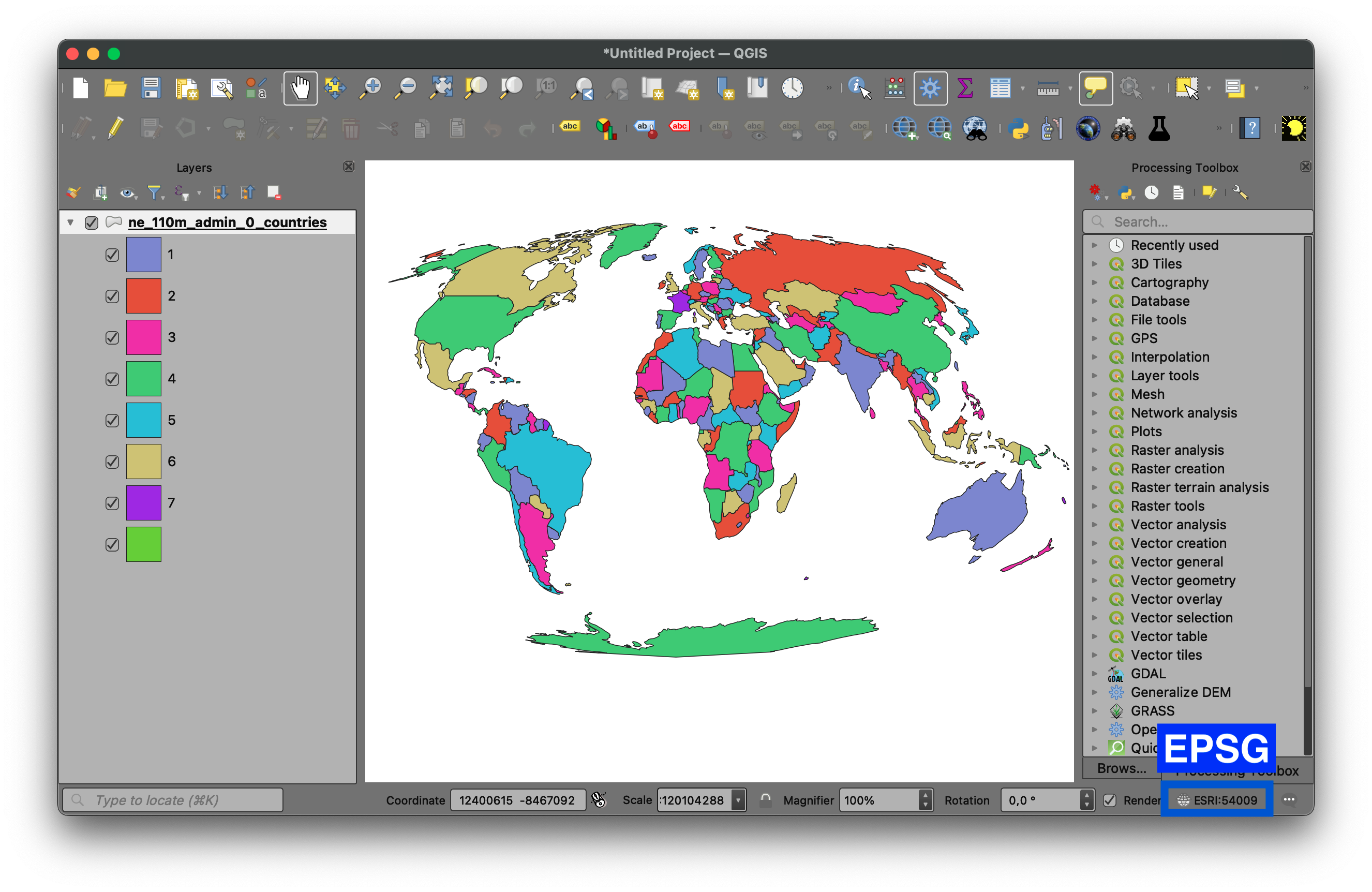Expand the GDAL provider group
Viewport: 1372px width, 892px height.
pyautogui.click(x=1094, y=674)
